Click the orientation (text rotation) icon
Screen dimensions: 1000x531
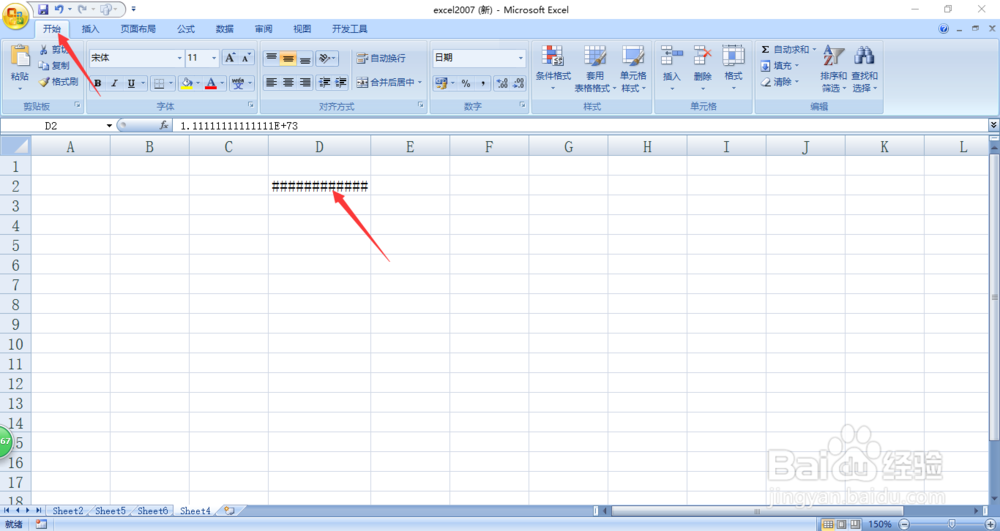[326, 59]
